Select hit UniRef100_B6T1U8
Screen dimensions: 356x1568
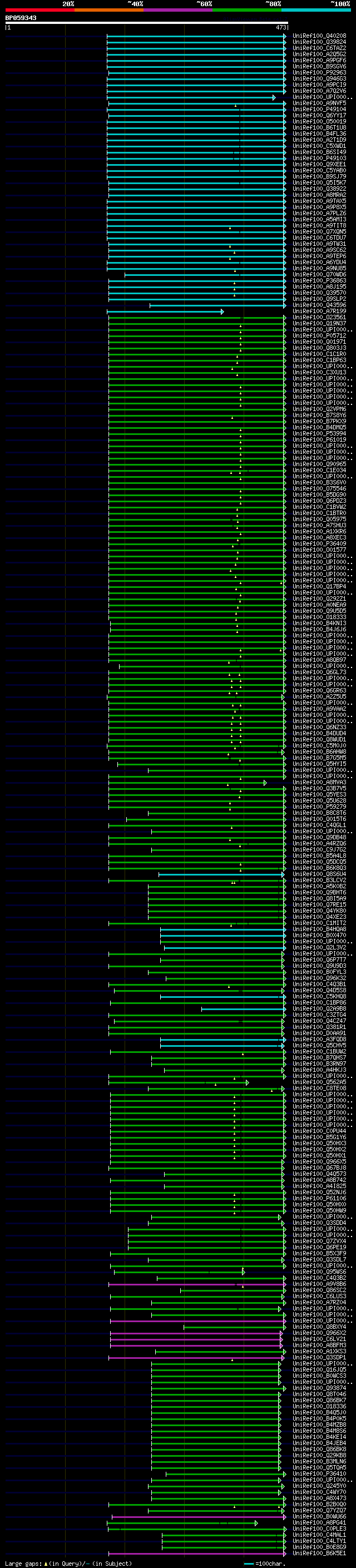319,128
